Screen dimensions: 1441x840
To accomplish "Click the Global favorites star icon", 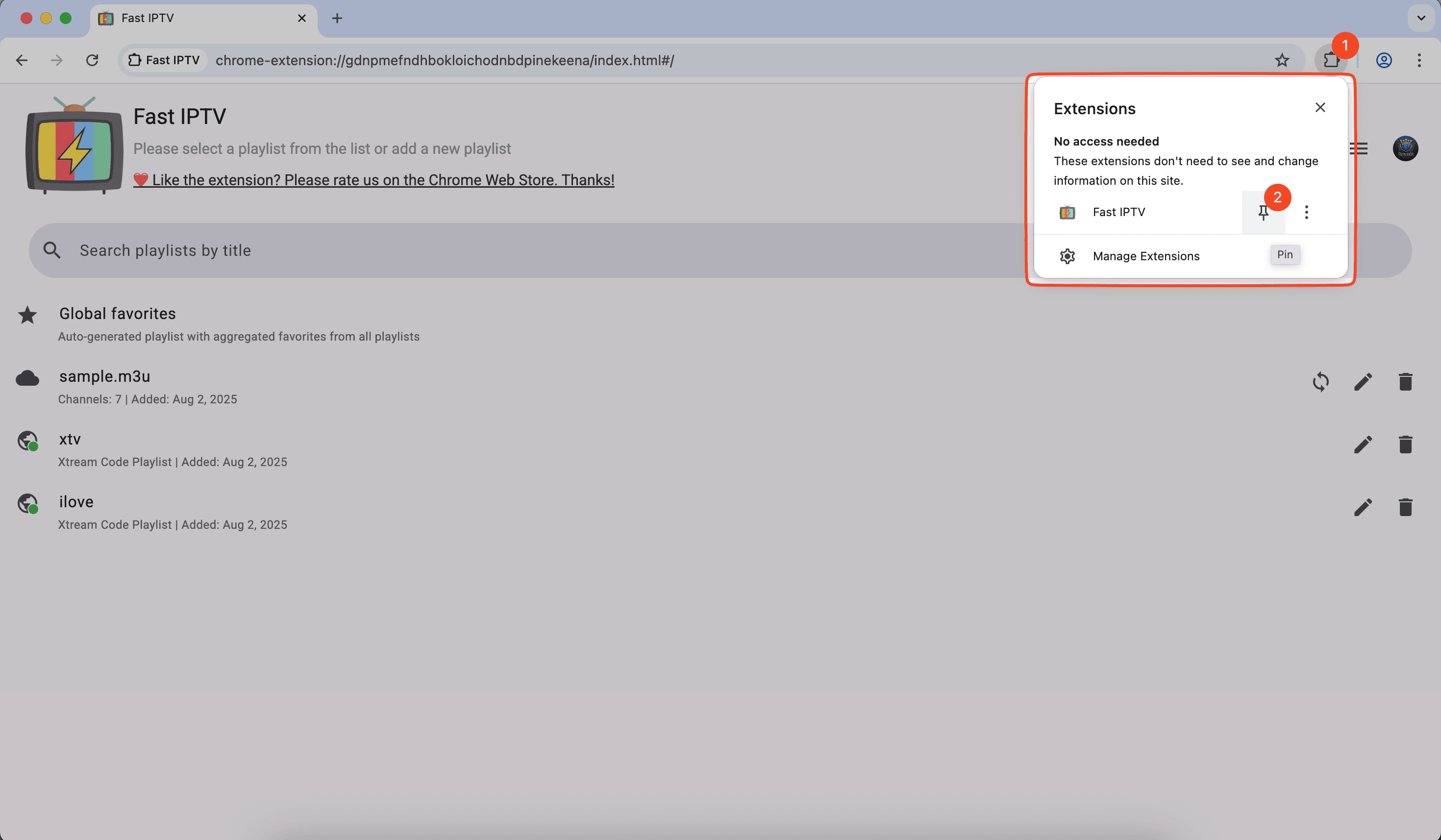I will pos(27,315).
